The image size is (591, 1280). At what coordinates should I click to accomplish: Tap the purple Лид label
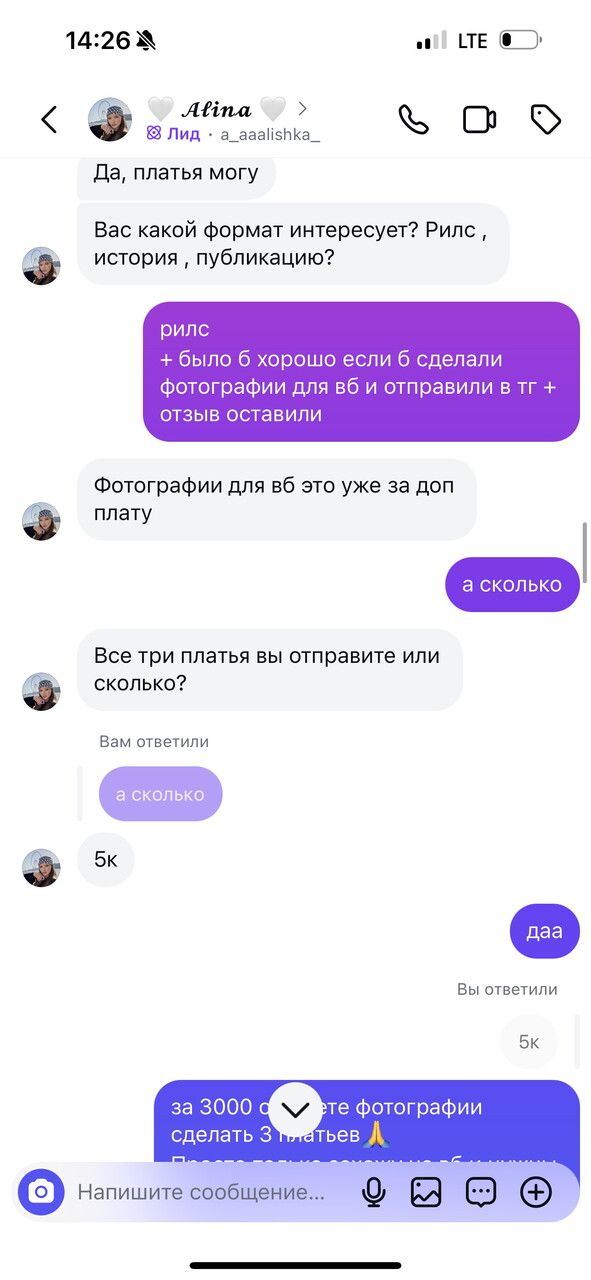tap(174, 134)
